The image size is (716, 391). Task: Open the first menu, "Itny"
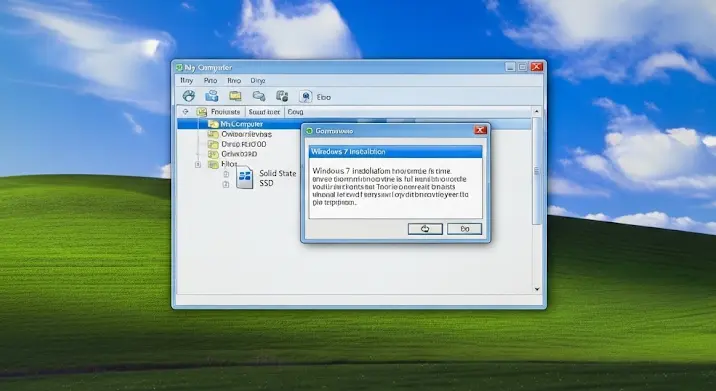tap(186, 80)
